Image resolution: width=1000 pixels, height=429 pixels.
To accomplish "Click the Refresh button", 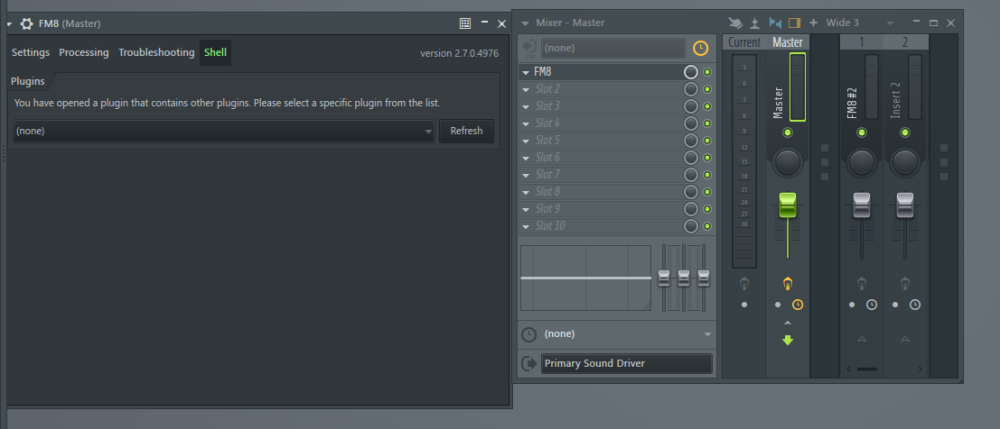I will coord(466,131).
